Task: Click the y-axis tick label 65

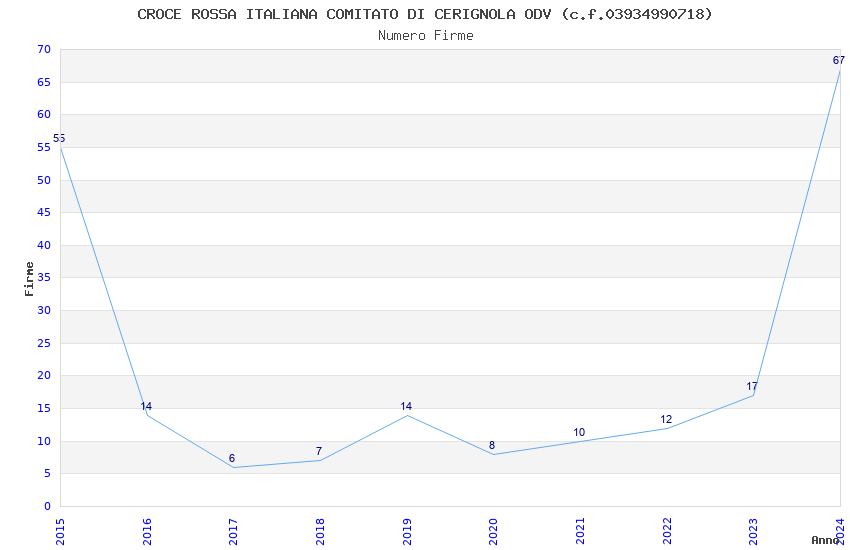Action: [x=44, y=82]
